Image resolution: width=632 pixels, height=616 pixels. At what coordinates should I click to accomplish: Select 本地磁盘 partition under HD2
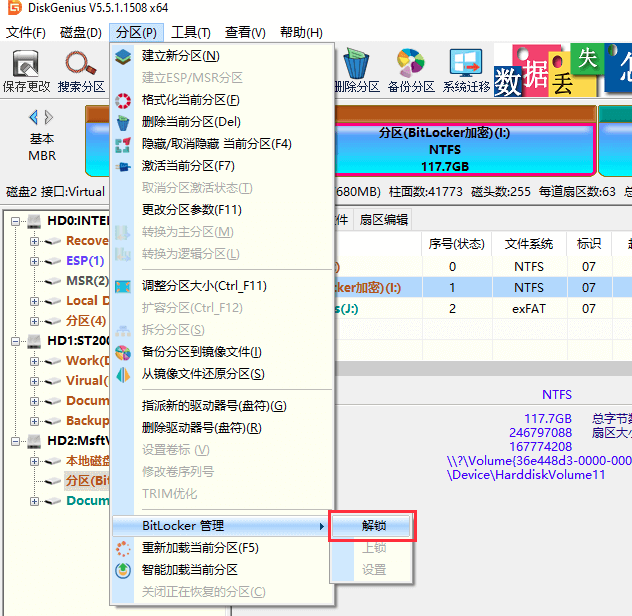[x=87, y=461]
